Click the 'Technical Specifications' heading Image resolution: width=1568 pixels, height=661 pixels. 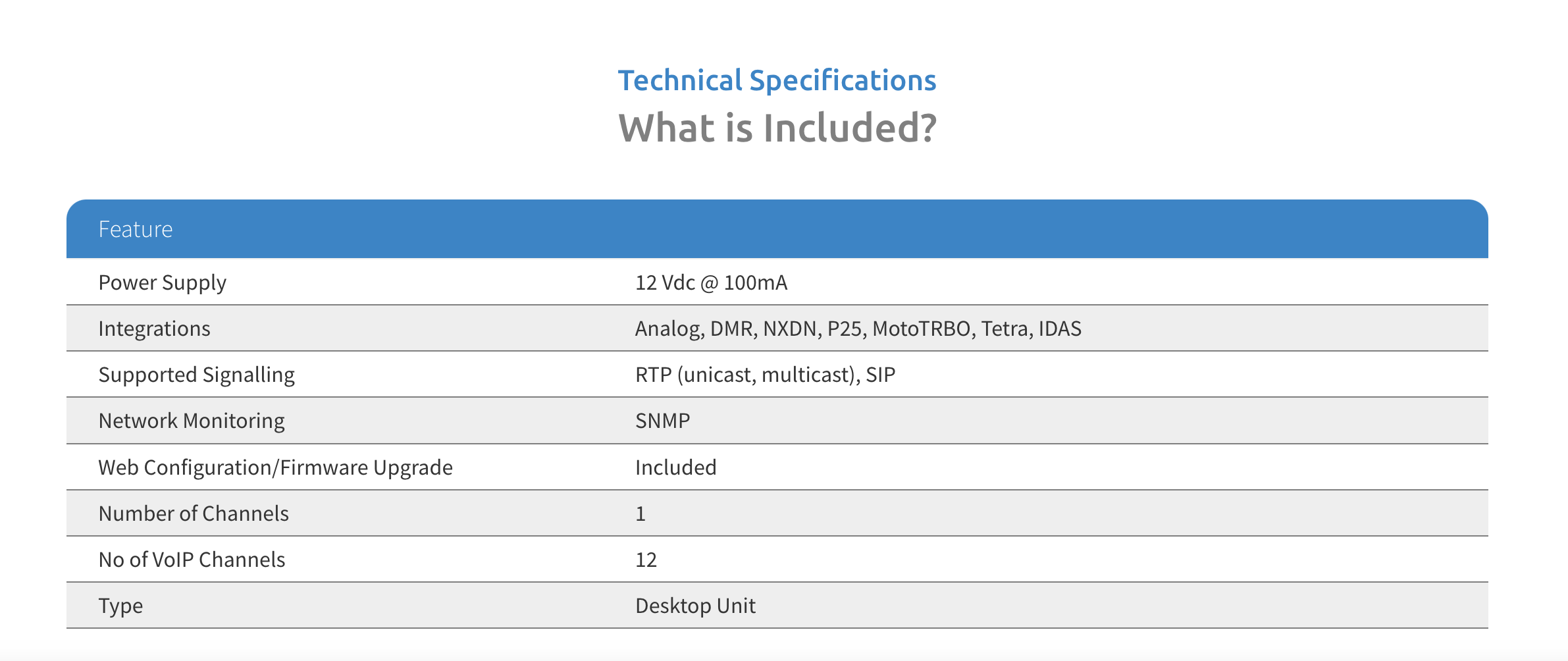point(777,81)
